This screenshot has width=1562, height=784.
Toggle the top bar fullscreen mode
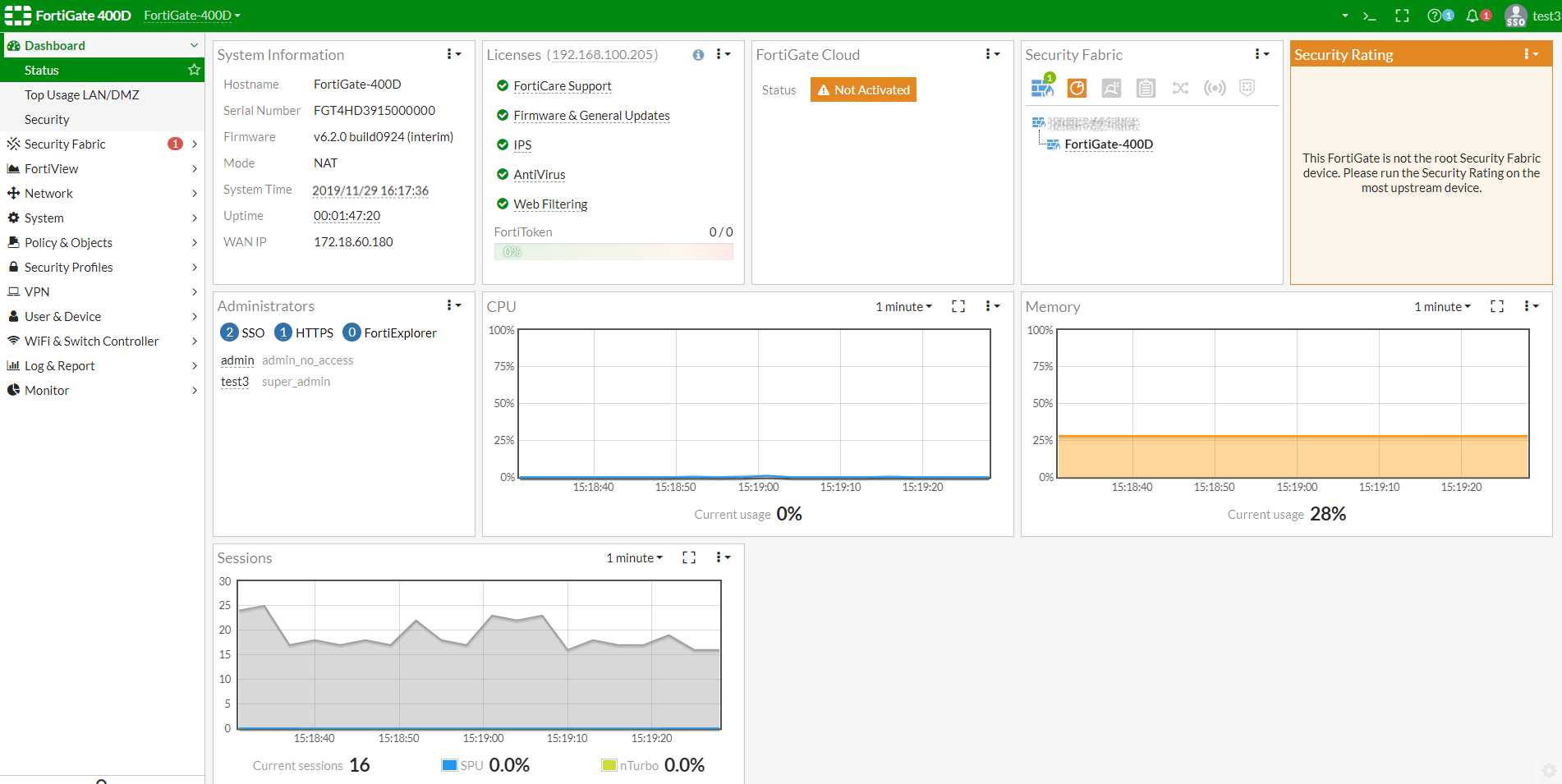point(1402,16)
